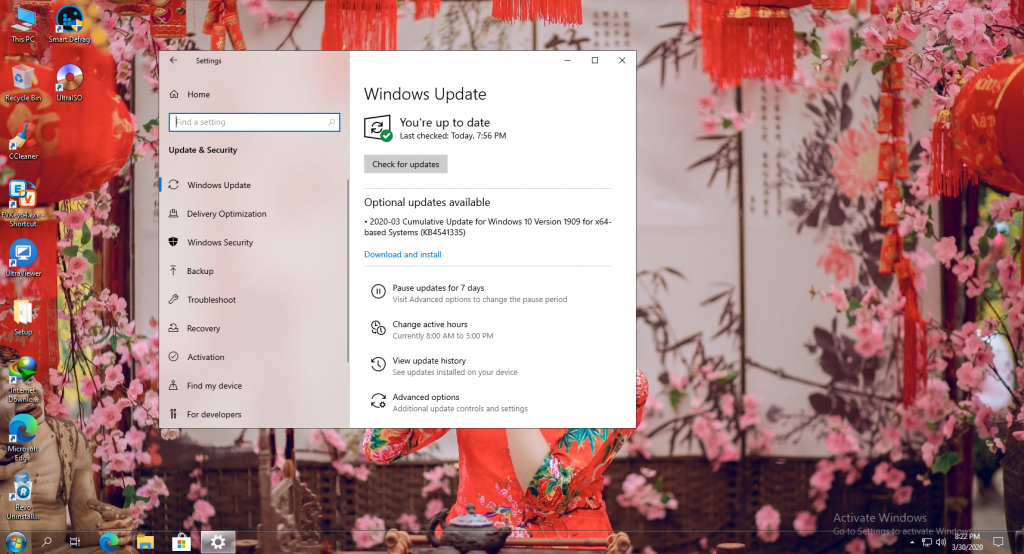1024x554 pixels.
Task: Open Microsoft Edge from the taskbar
Action: [109, 542]
